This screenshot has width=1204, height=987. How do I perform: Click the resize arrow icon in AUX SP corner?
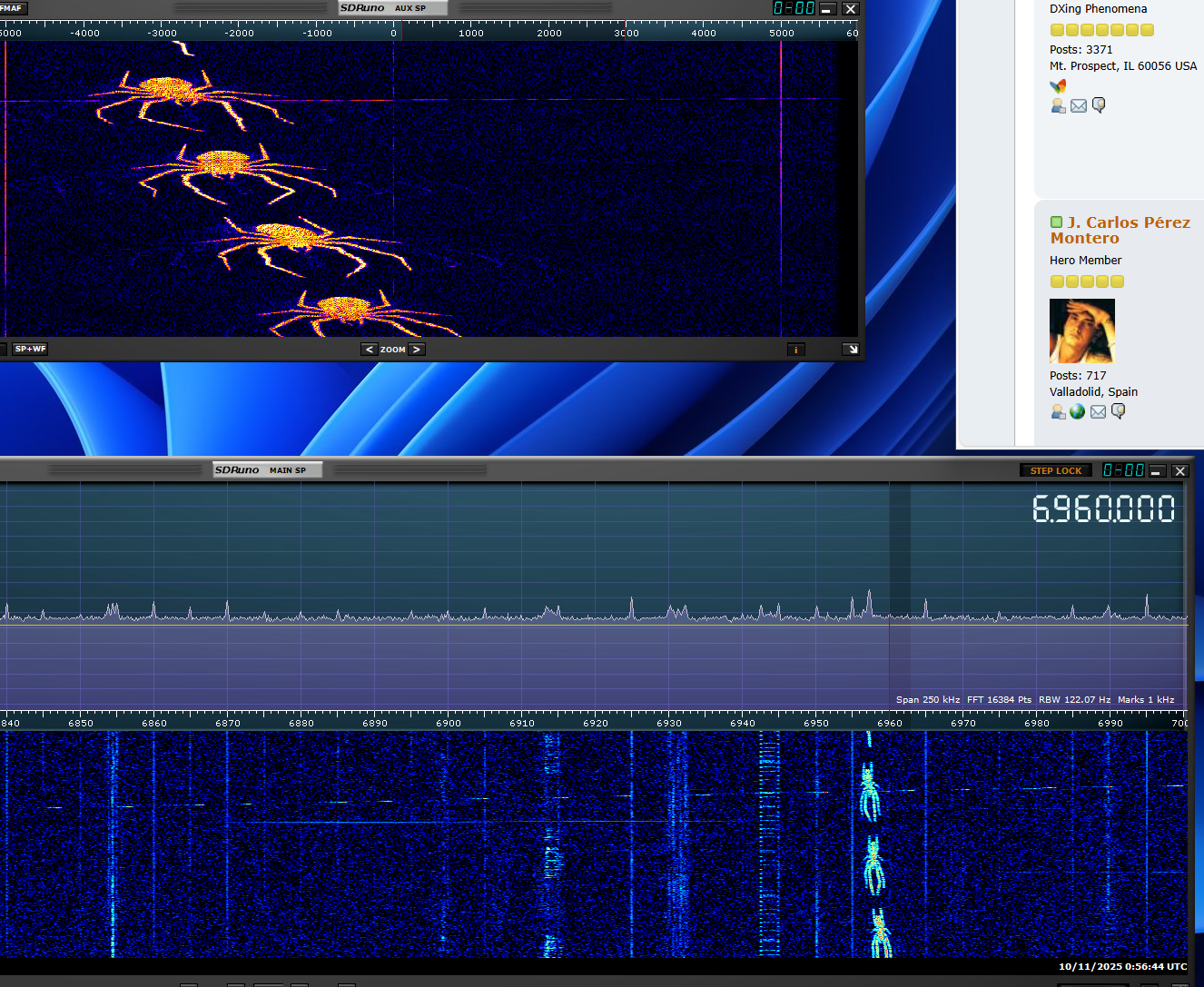click(x=851, y=350)
